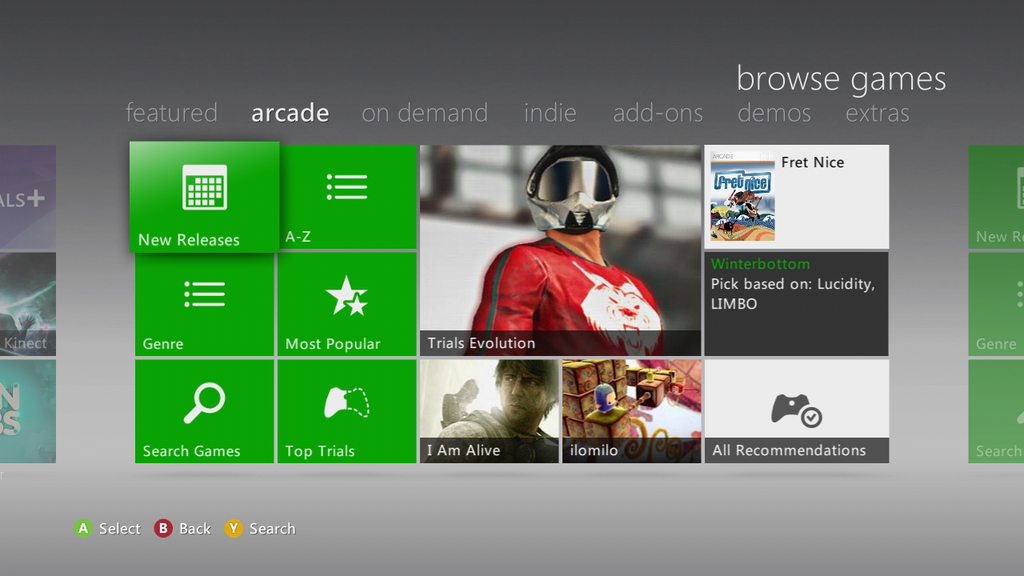Open the indie tab
Screen dimensions: 1024x576
pyautogui.click(x=550, y=113)
